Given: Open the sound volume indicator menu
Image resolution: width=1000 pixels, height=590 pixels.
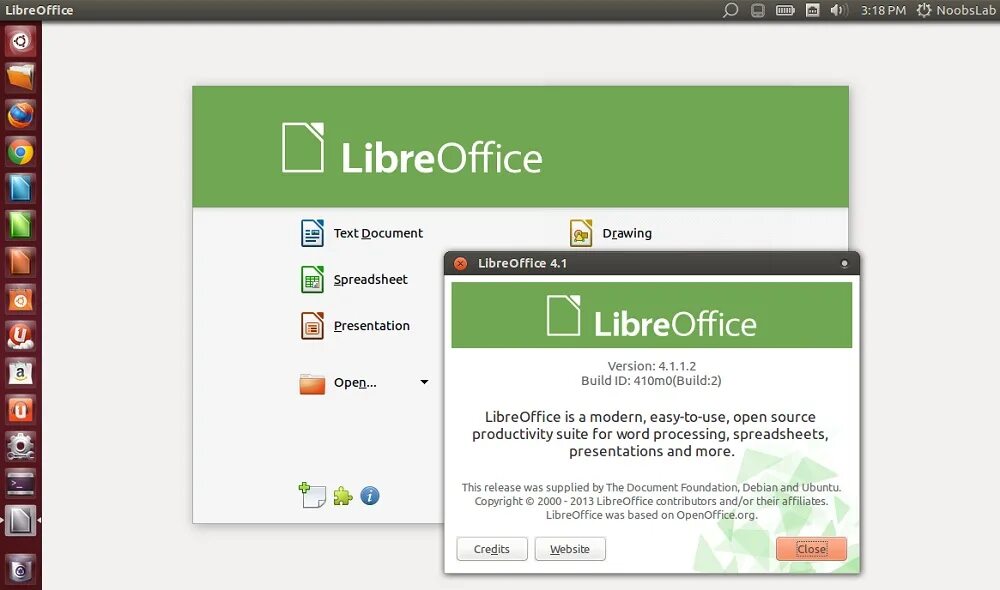Looking at the screenshot, I should point(838,10).
